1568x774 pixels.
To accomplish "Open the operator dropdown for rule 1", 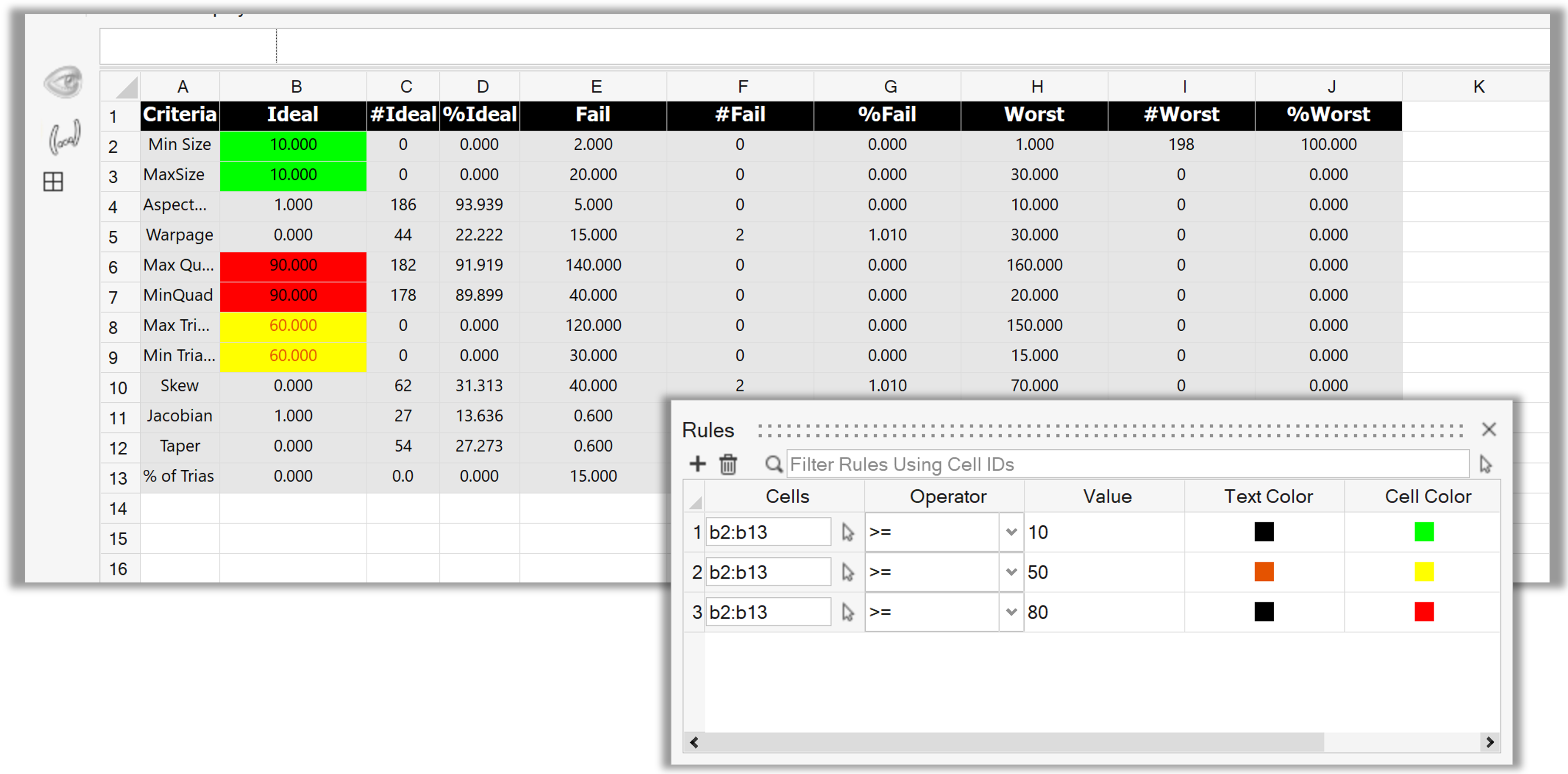I will tap(1011, 532).
